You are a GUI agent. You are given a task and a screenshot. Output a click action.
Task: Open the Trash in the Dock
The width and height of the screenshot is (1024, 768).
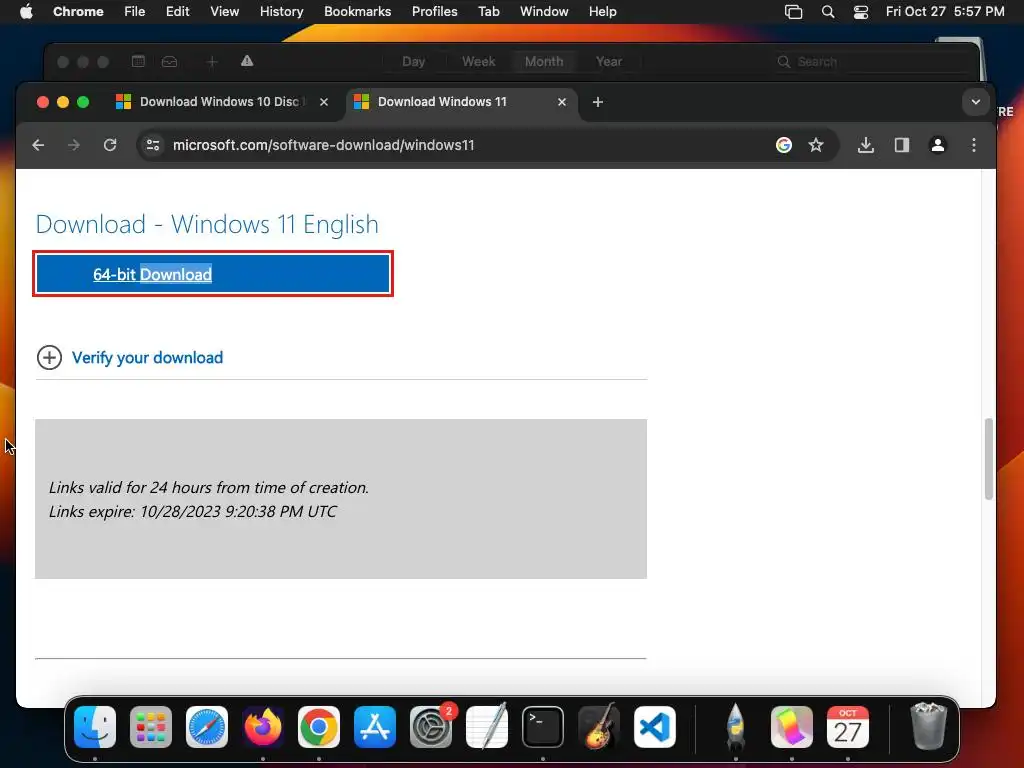click(928, 726)
